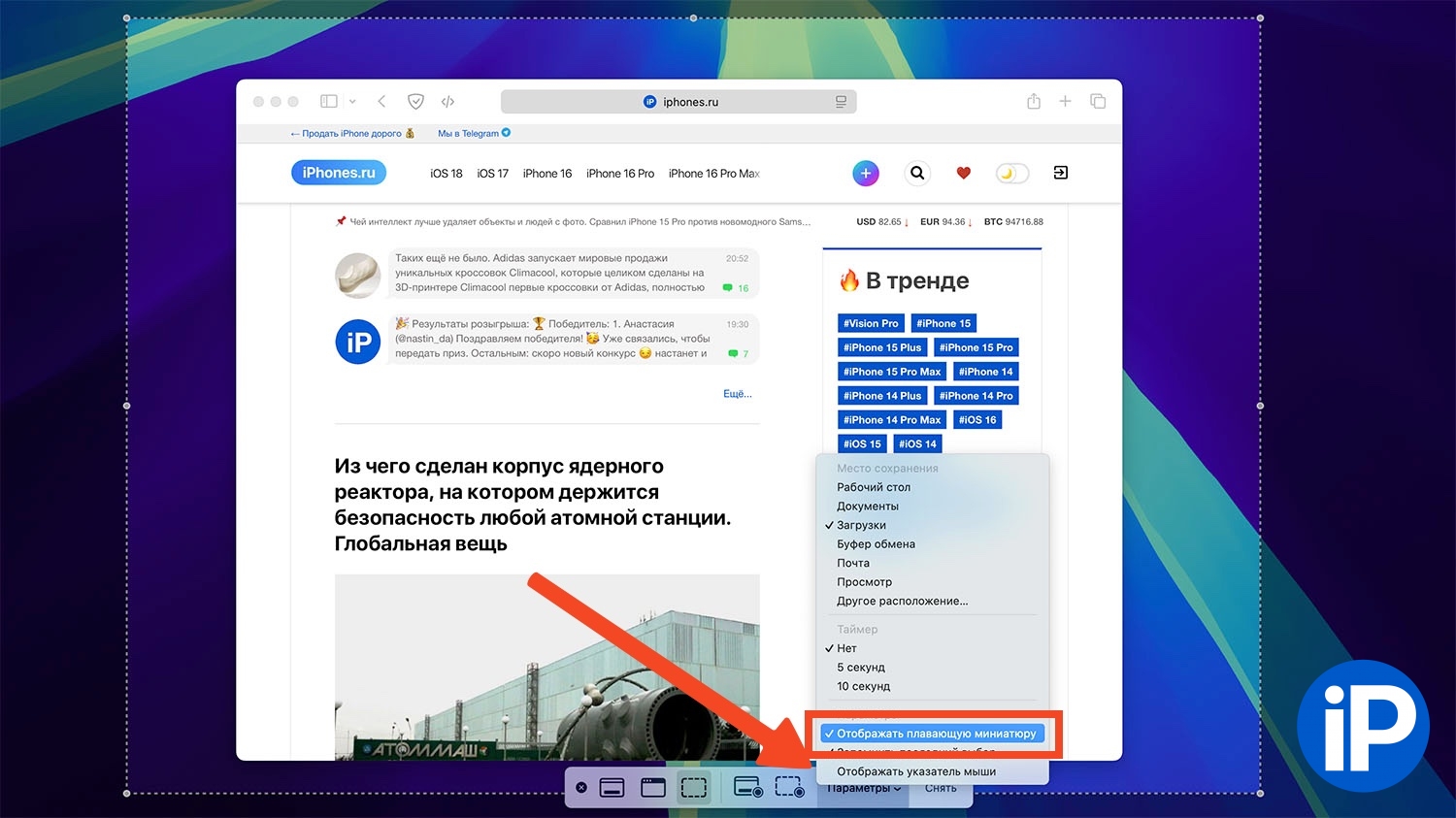This screenshot has width=1456, height=818.
Task: Click the USD 82.65 rate
Action: (x=882, y=222)
